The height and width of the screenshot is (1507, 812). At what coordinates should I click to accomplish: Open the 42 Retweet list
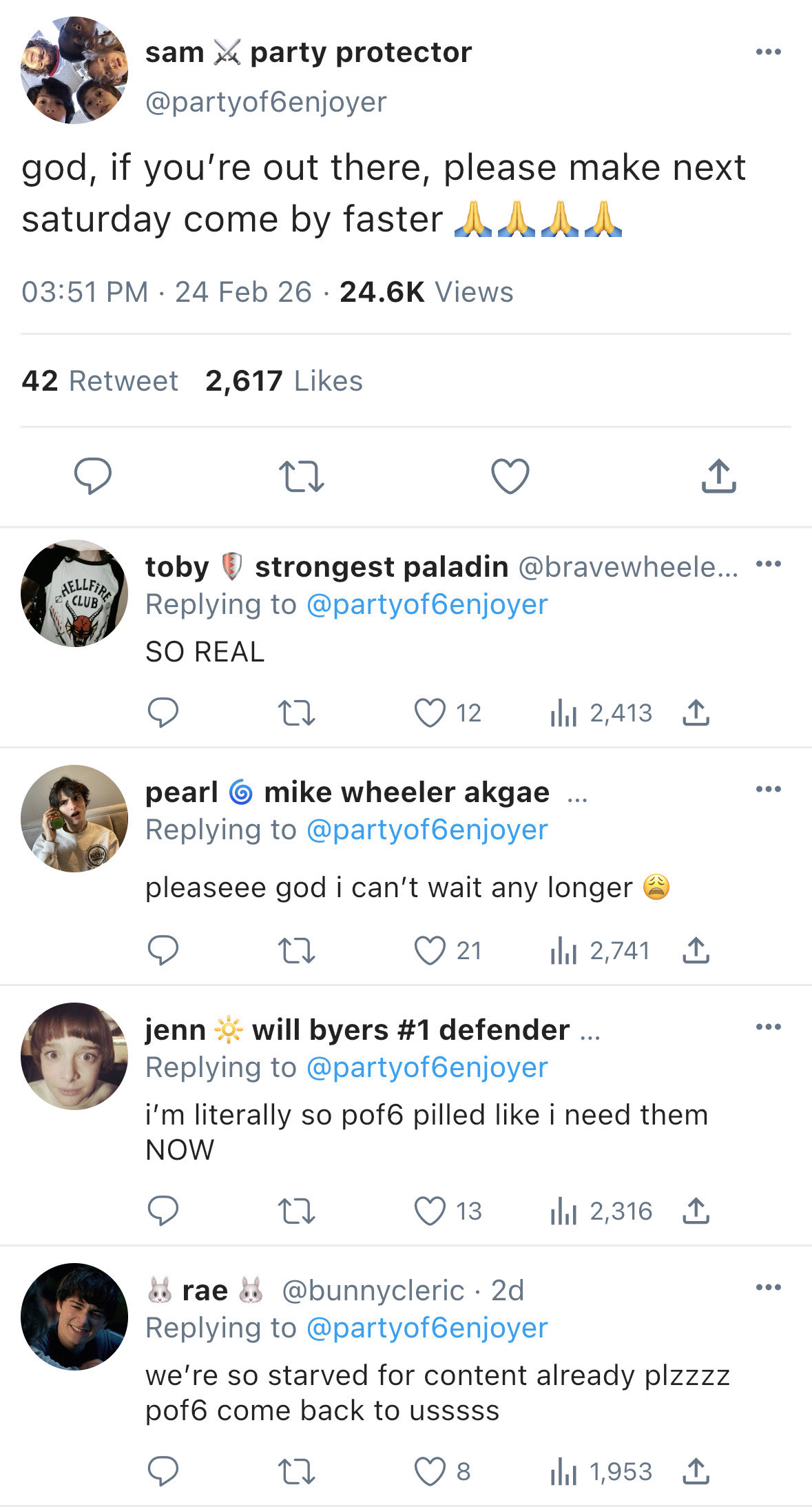tap(100, 381)
